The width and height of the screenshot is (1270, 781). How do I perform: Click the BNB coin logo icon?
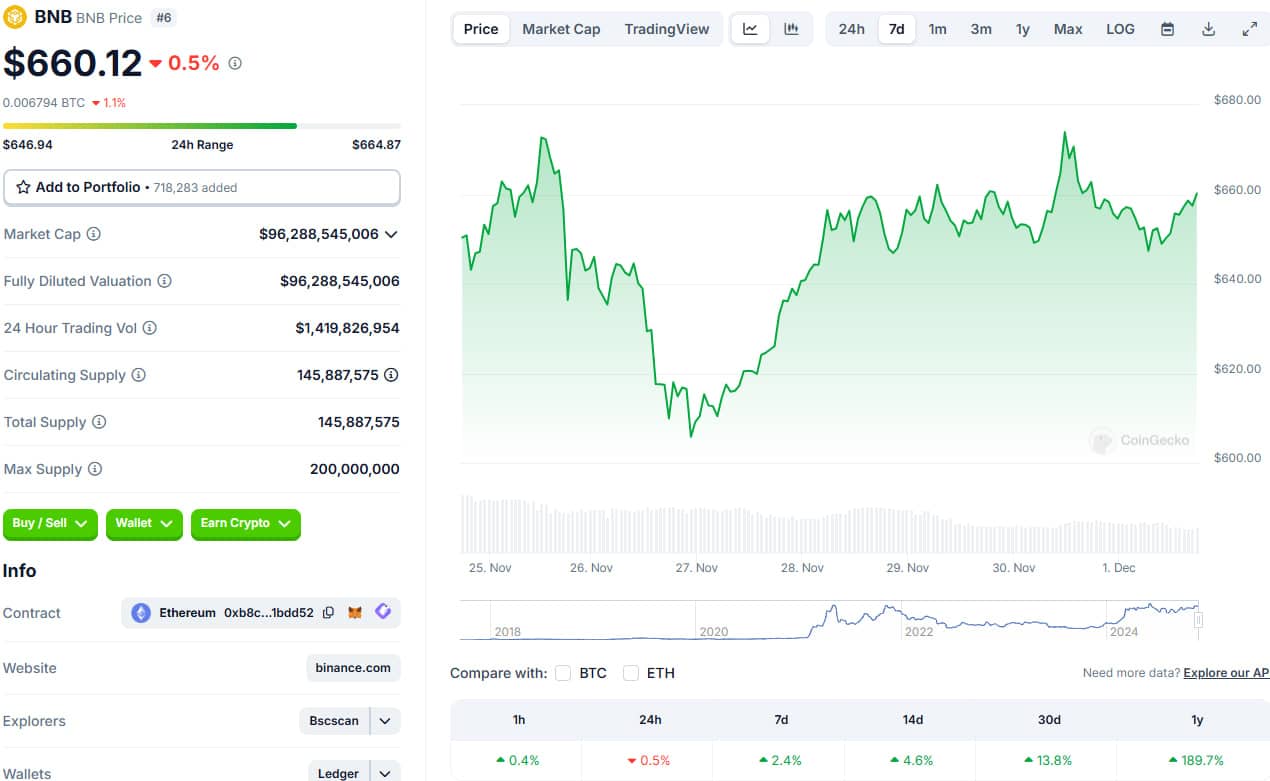(15, 17)
